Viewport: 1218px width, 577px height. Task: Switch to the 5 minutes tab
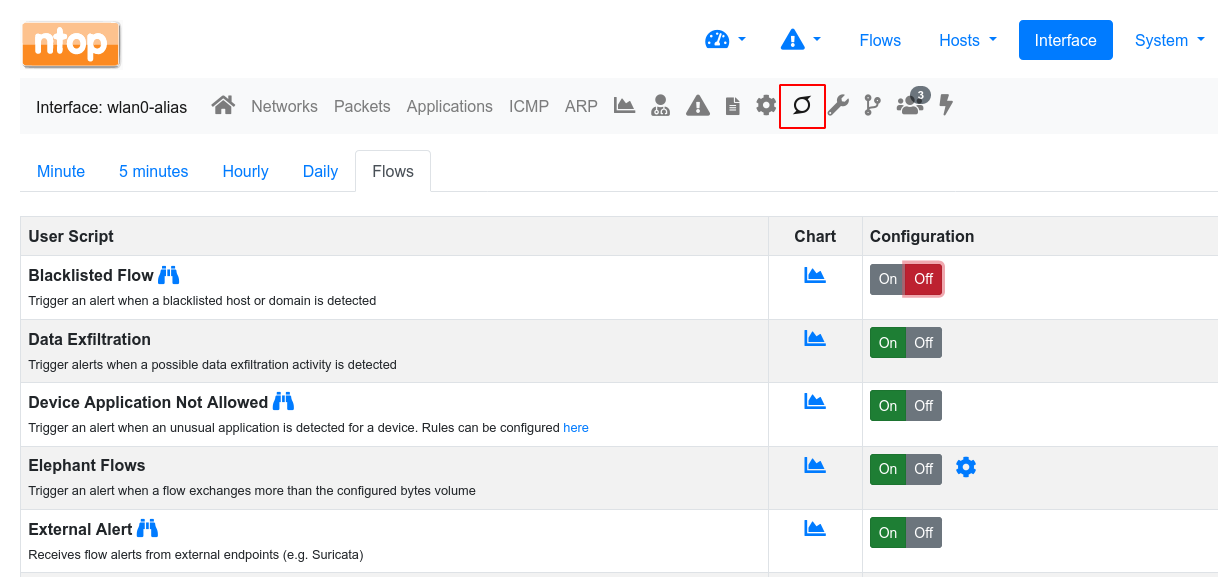154,171
